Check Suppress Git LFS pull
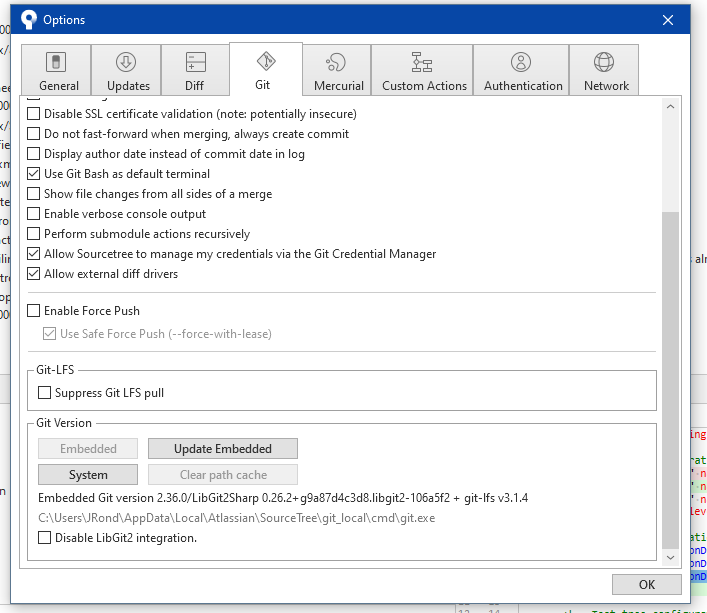The width and height of the screenshot is (707, 613). [x=44, y=393]
